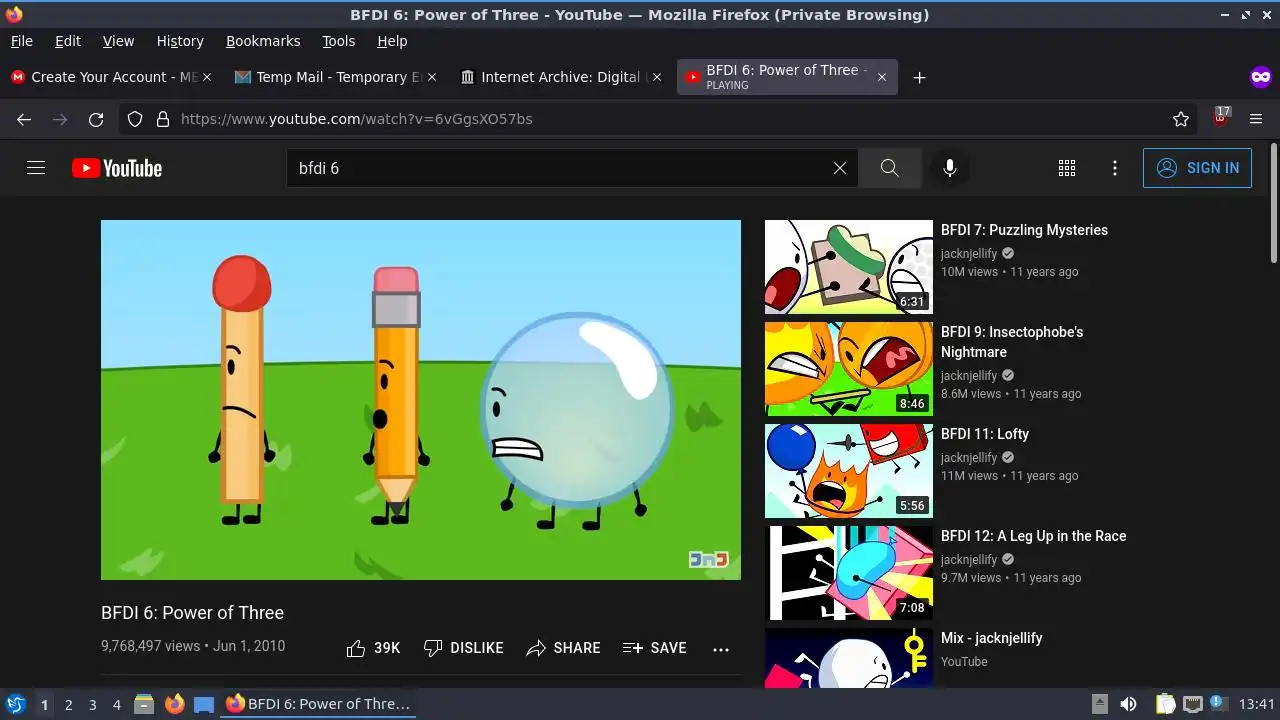Save the video to a playlist
Image resolution: width=1280 pixels, height=720 pixels.
click(654, 648)
